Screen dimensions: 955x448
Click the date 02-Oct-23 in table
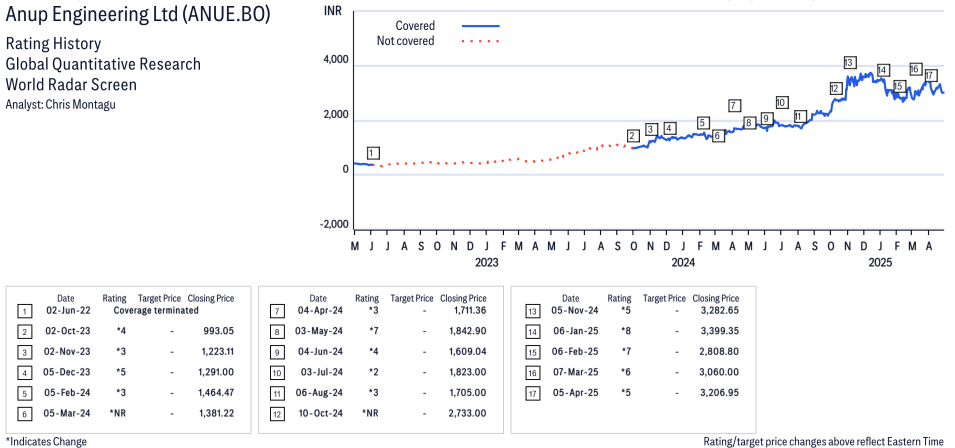click(68, 331)
